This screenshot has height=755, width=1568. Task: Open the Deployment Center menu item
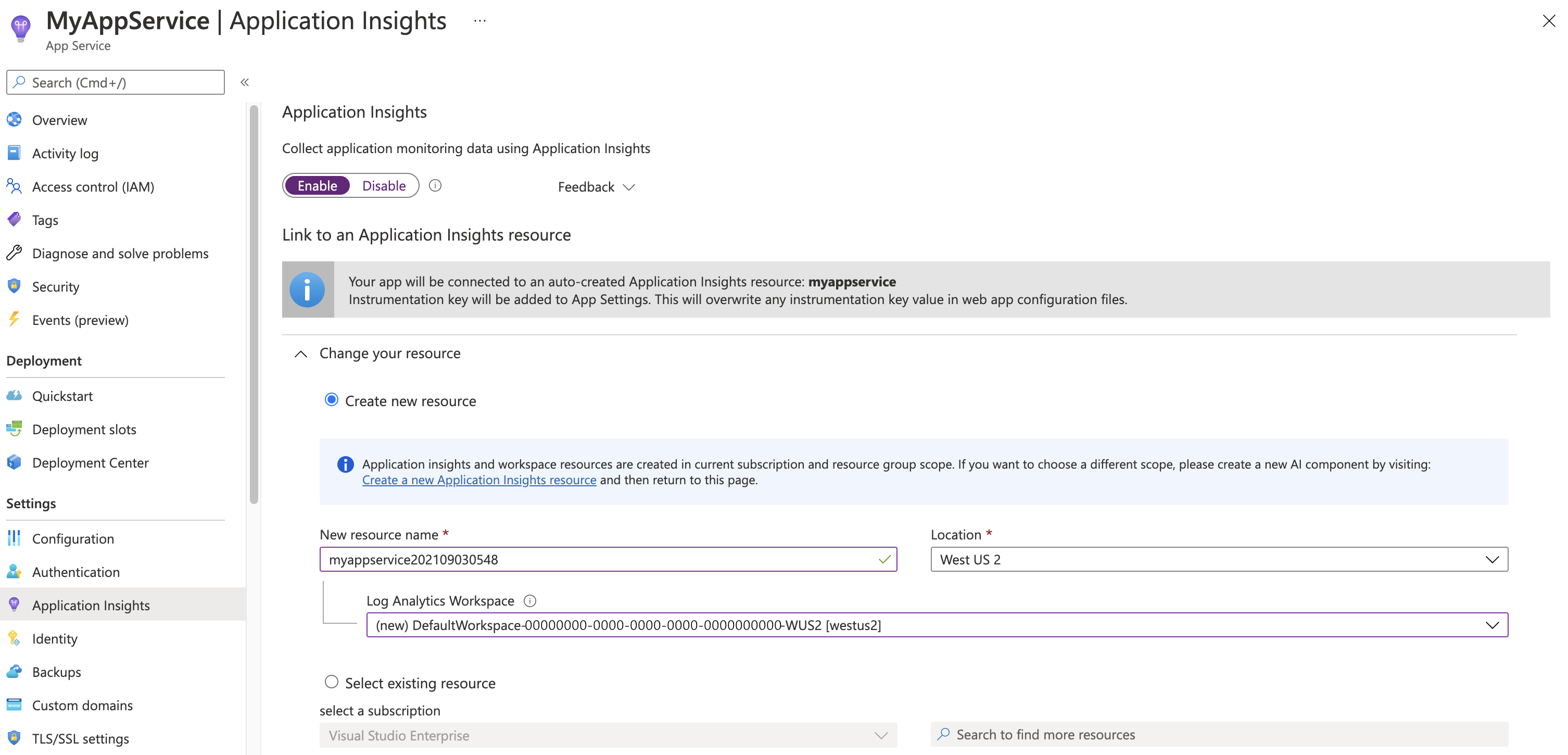click(x=92, y=461)
